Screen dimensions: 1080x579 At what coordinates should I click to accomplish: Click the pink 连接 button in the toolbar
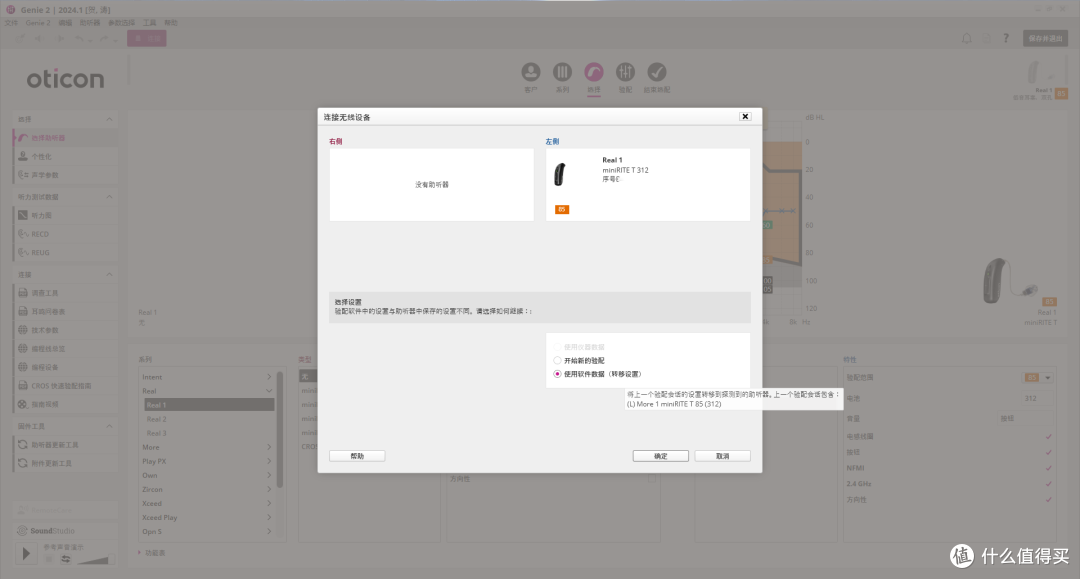[147, 39]
